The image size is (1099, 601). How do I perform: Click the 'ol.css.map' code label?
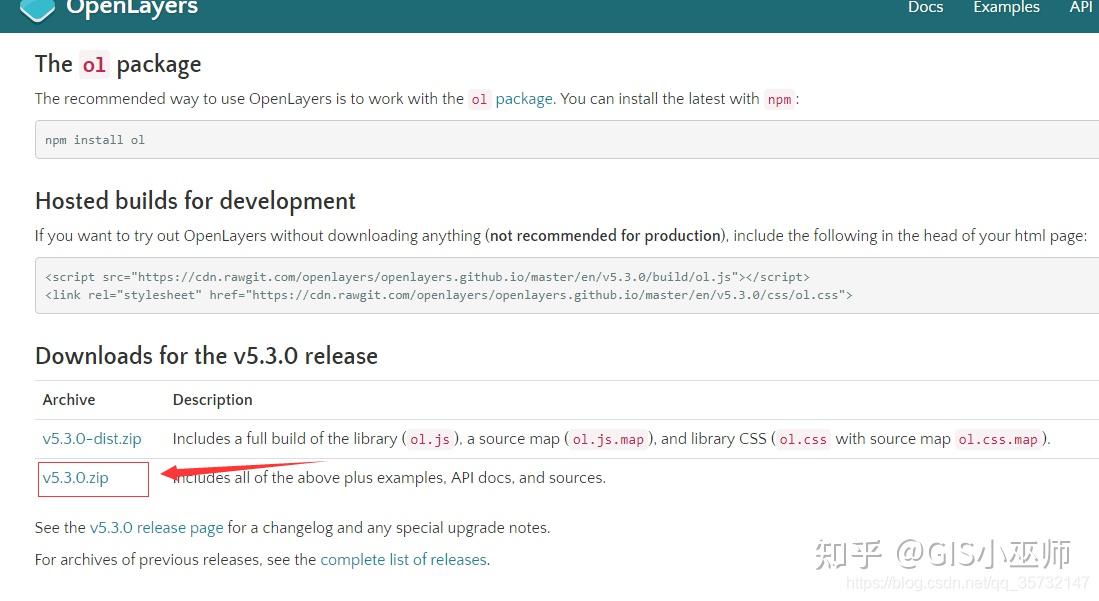point(998,440)
